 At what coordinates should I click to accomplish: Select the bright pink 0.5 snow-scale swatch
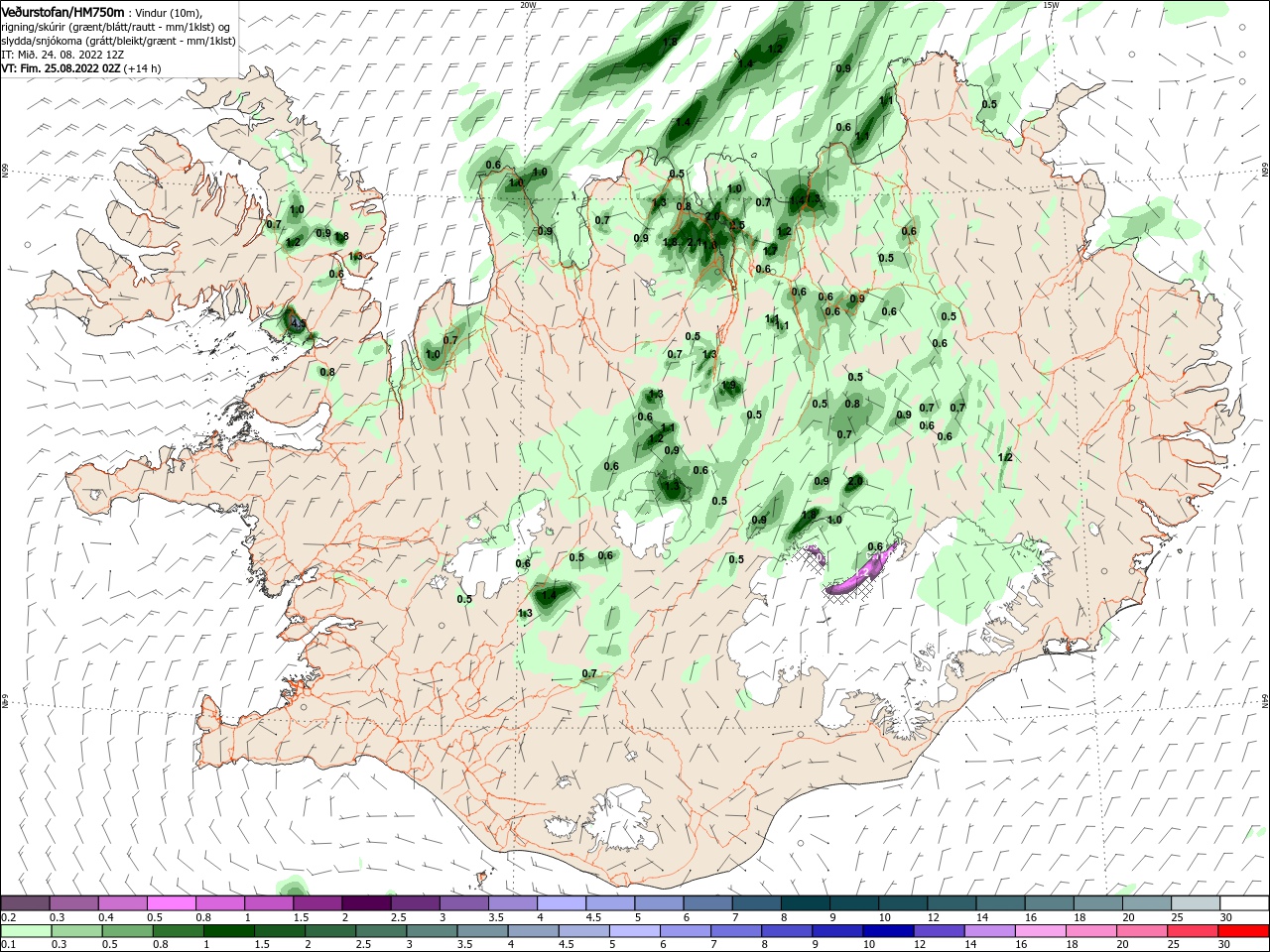tap(171, 902)
